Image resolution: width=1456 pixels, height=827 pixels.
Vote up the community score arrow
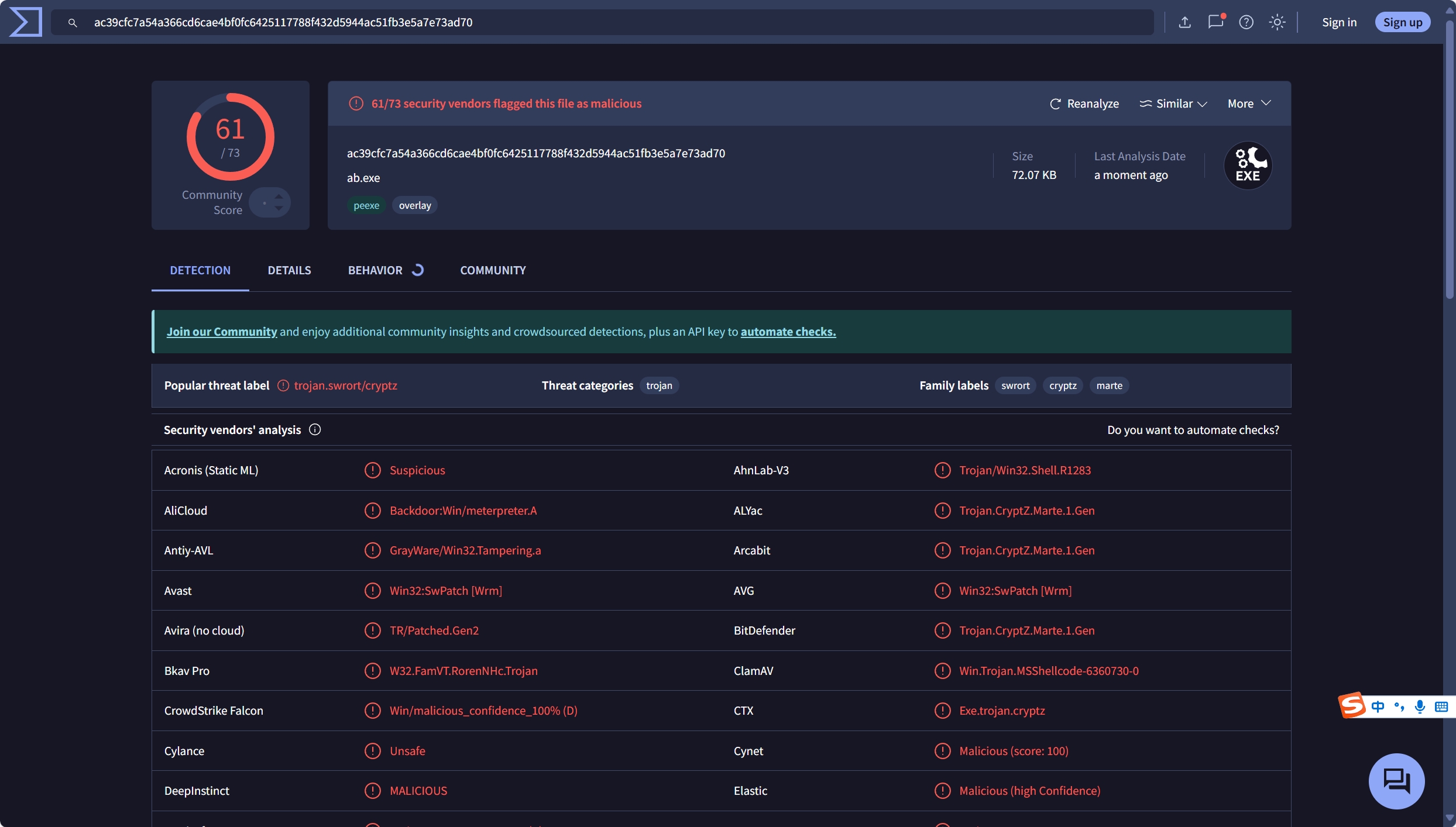pos(279,197)
